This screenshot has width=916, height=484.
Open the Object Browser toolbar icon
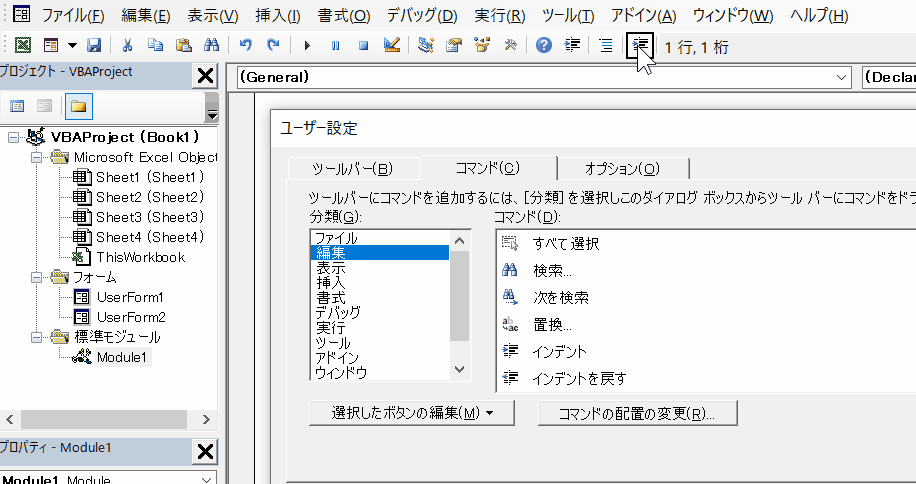482,45
